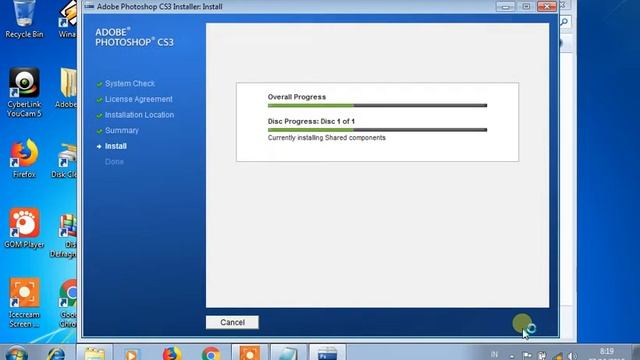The height and width of the screenshot is (360, 640).
Task: Click the Firefox icon on the taskbar
Action: click(x=172, y=353)
